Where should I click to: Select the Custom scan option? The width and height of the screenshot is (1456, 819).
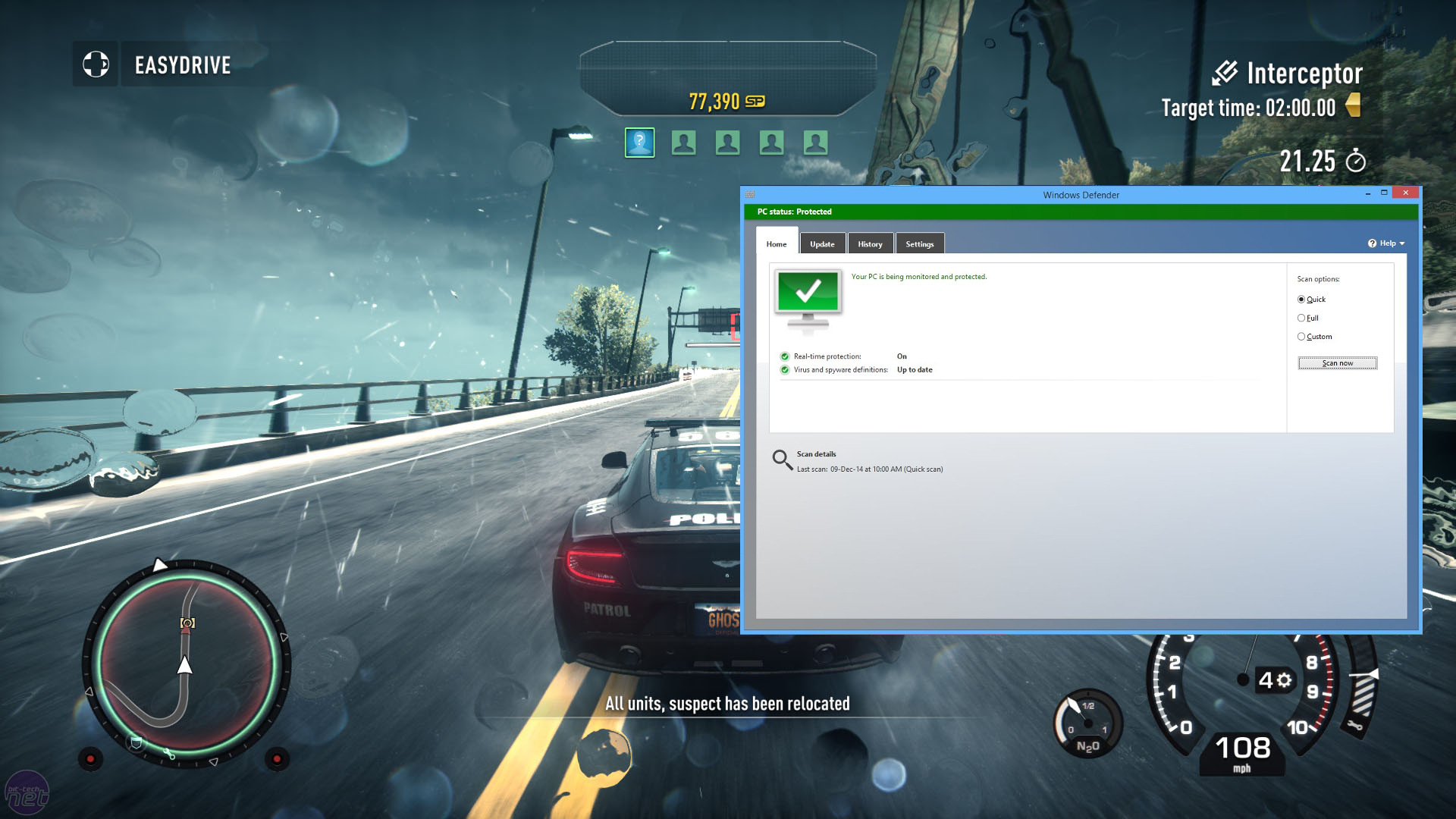1301,337
